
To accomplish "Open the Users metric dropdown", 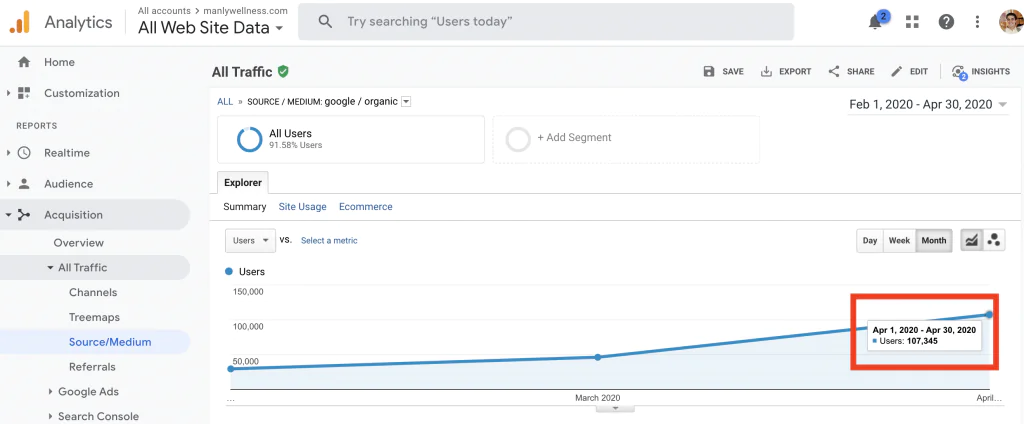I will pos(251,240).
